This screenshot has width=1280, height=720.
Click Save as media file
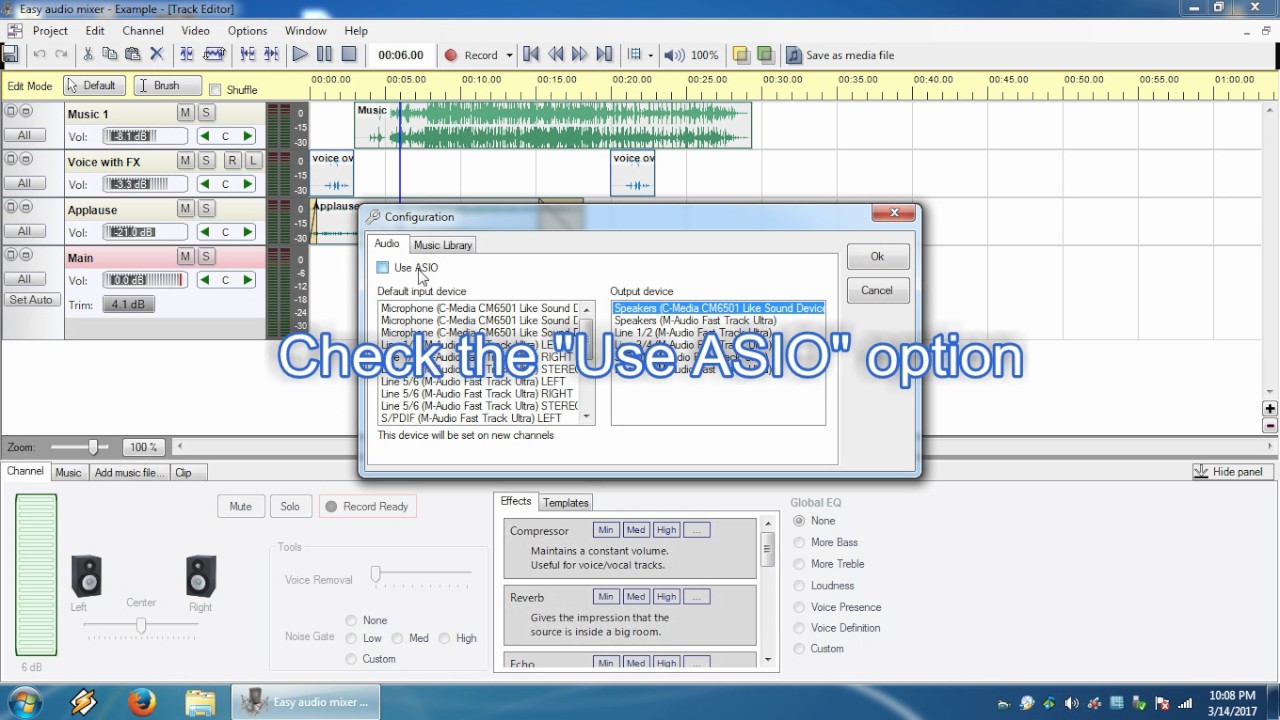tap(840, 55)
